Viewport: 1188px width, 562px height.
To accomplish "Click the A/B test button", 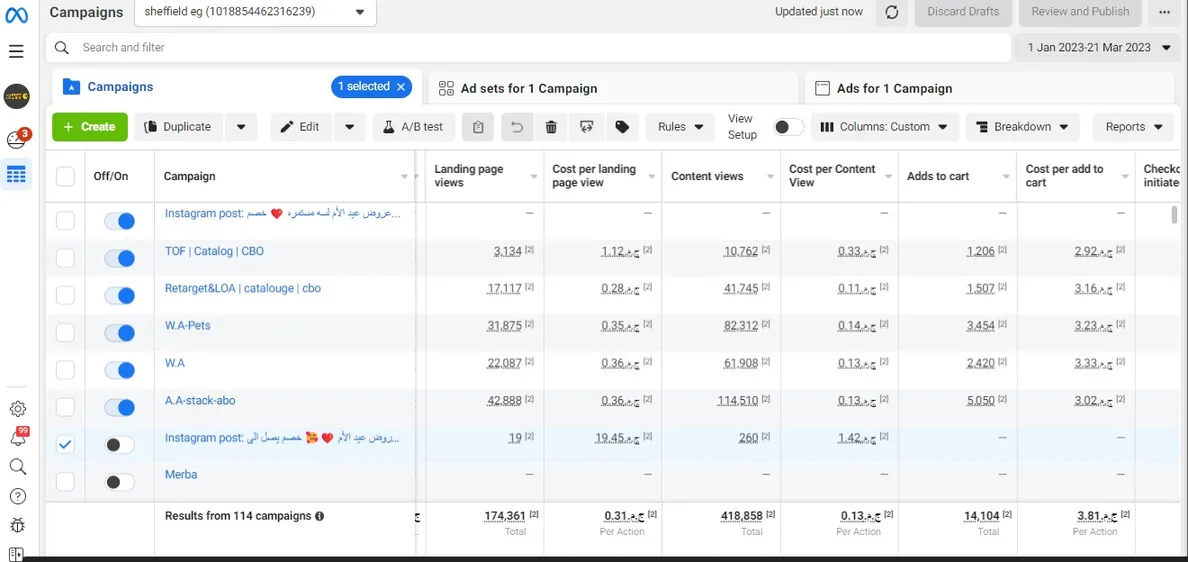I will pyautogui.click(x=414, y=127).
